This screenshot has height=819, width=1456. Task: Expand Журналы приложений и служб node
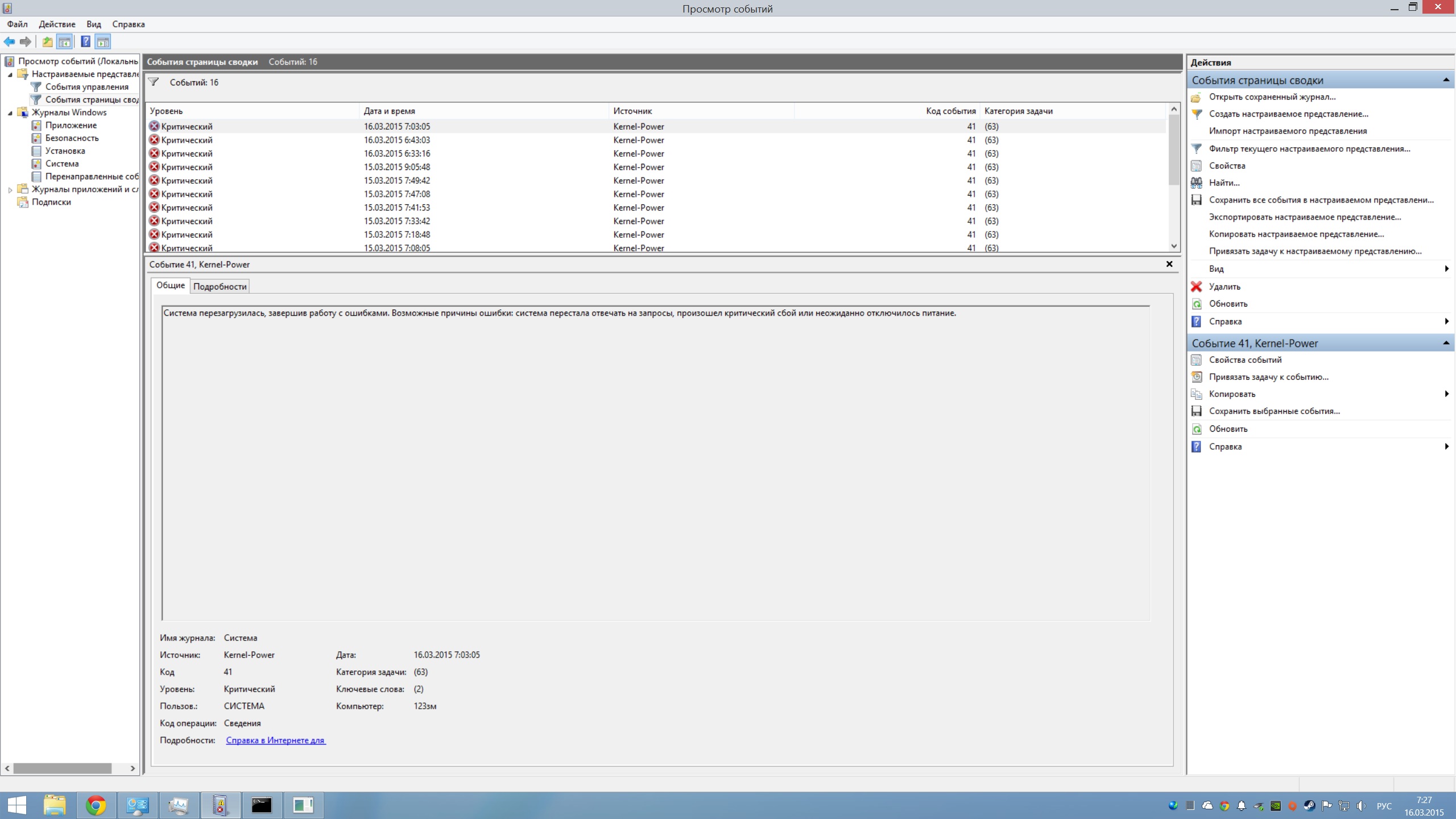pyautogui.click(x=10, y=190)
